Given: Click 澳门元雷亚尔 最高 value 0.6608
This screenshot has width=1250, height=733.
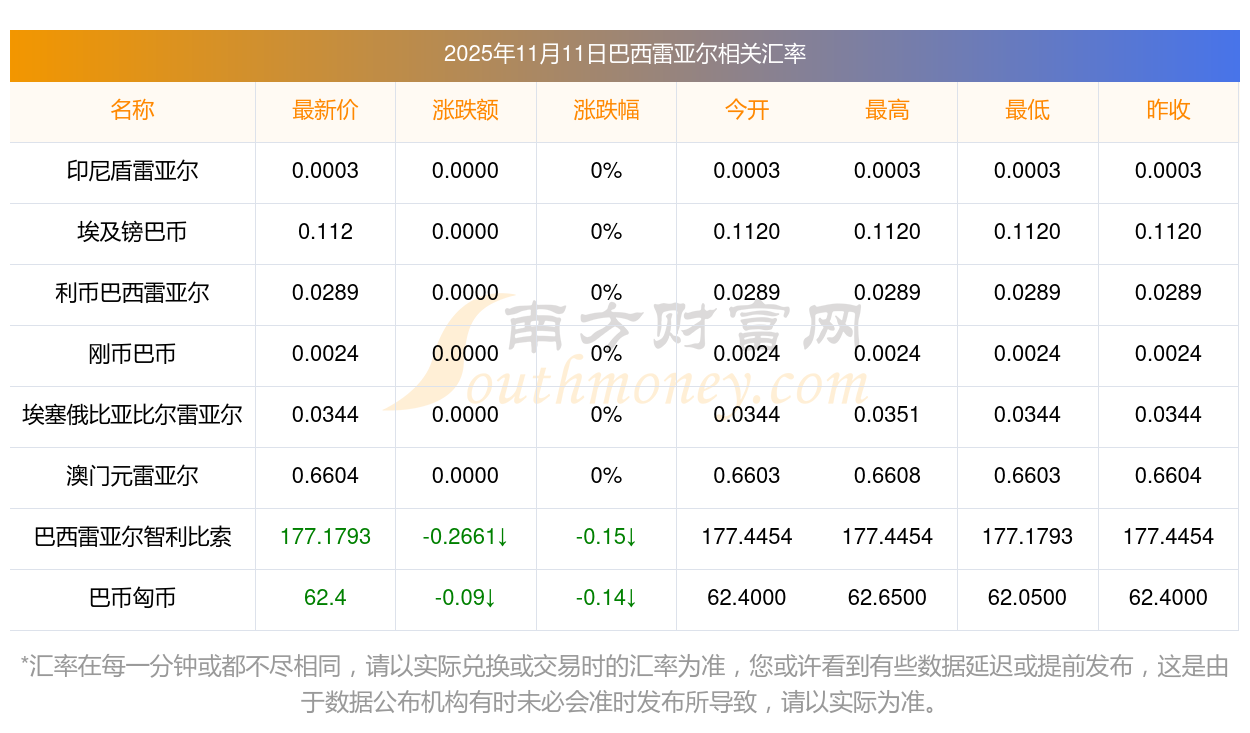Looking at the screenshot, I should (887, 476).
